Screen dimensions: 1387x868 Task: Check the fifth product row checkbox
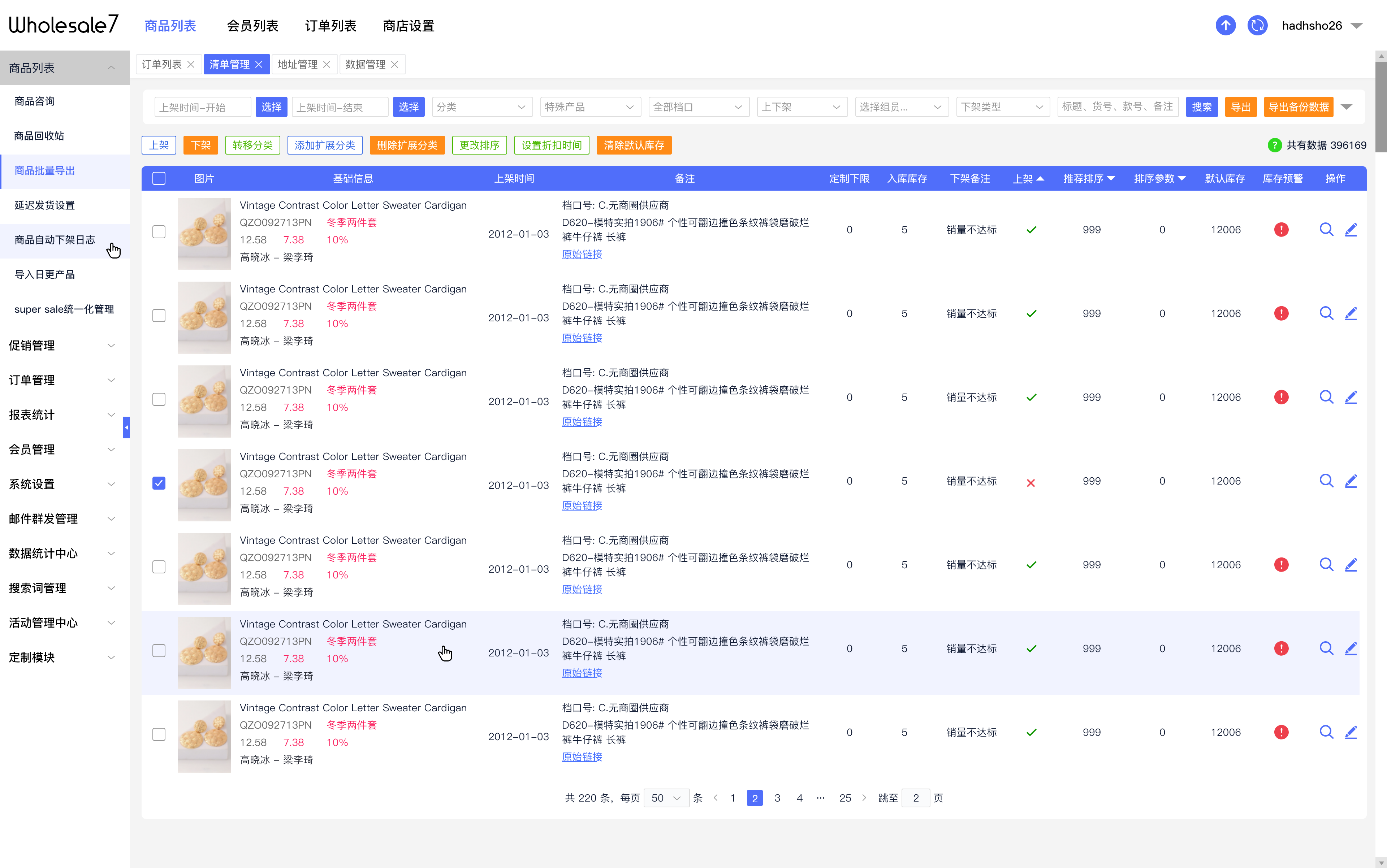click(159, 567)
